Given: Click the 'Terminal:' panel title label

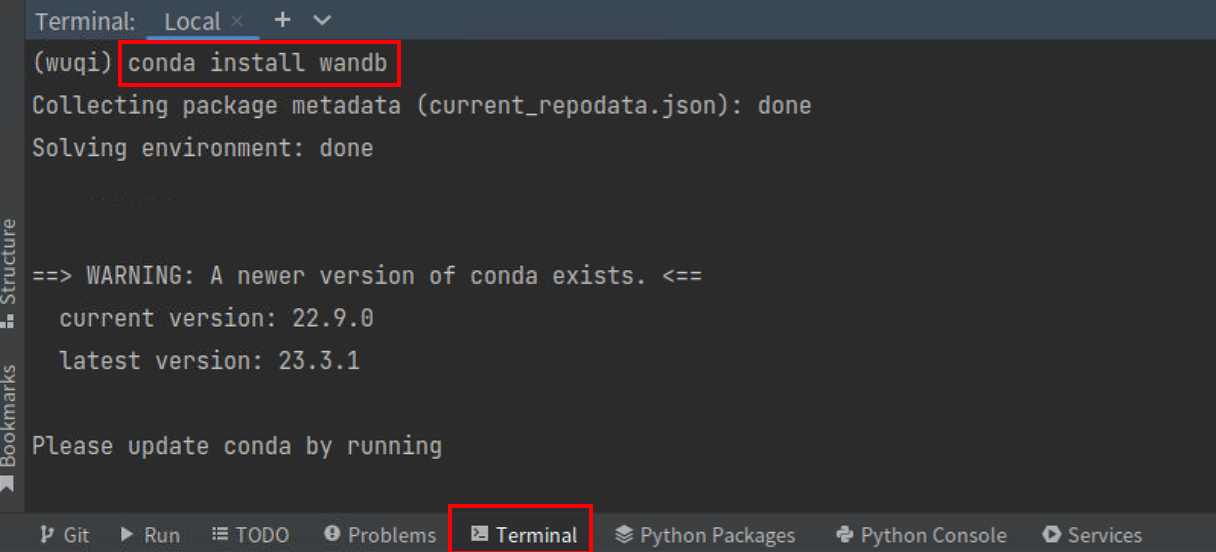Looking at the screenshot, I should [x=85, y=21].
